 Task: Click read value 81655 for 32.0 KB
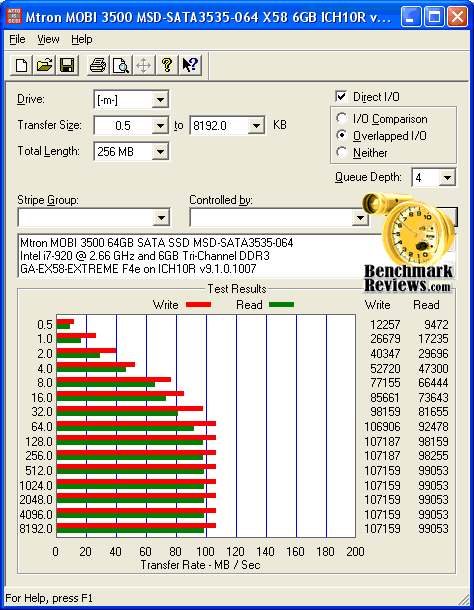pyautogui.click(x=433, y=412)
